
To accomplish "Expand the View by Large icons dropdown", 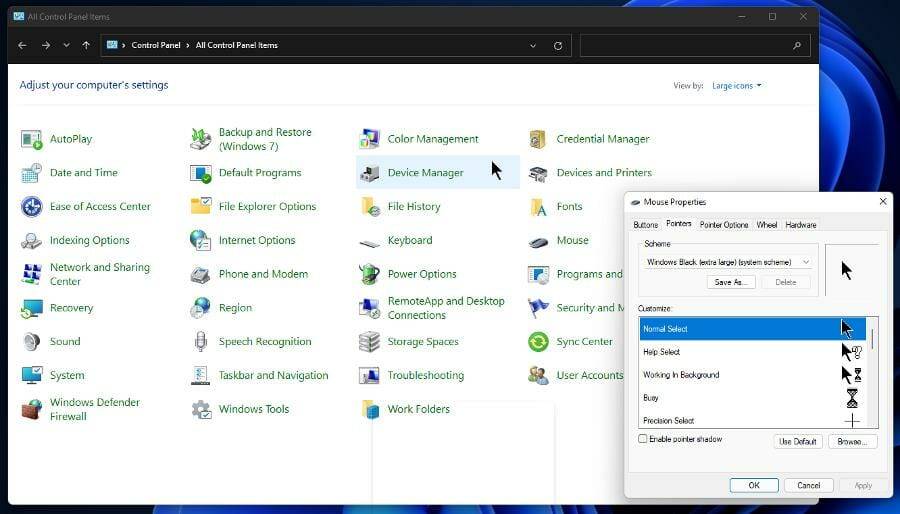I will click(x=737, y=86).
